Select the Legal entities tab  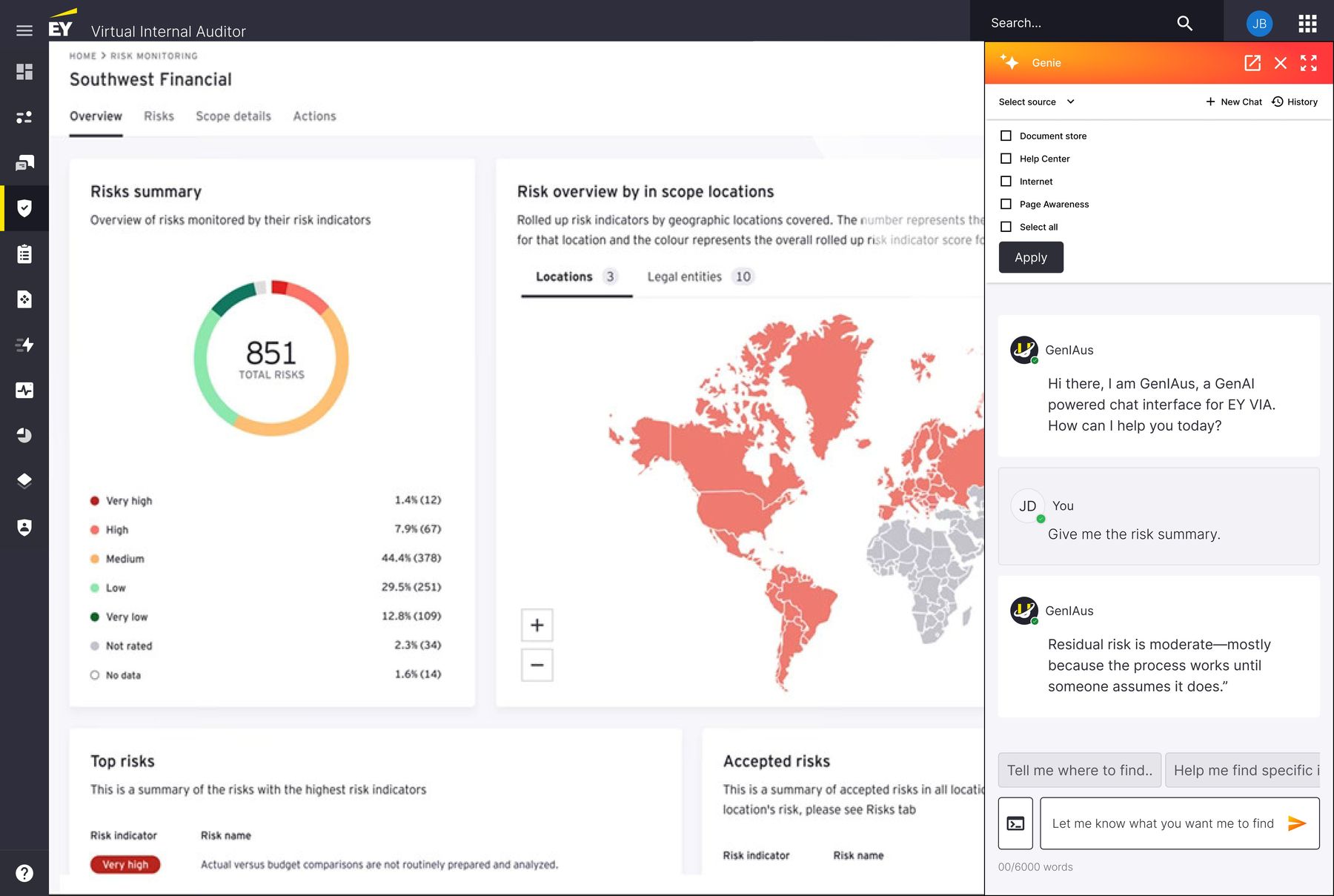pos(700,277)
